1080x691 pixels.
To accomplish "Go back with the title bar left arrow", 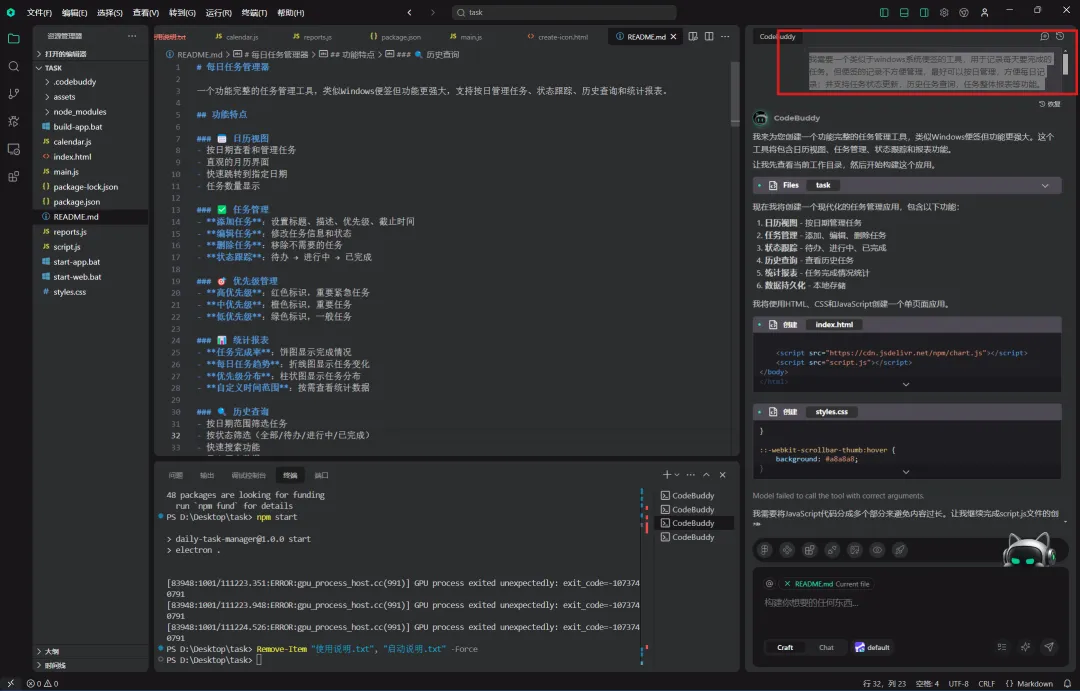I will (x=409, y=12).
